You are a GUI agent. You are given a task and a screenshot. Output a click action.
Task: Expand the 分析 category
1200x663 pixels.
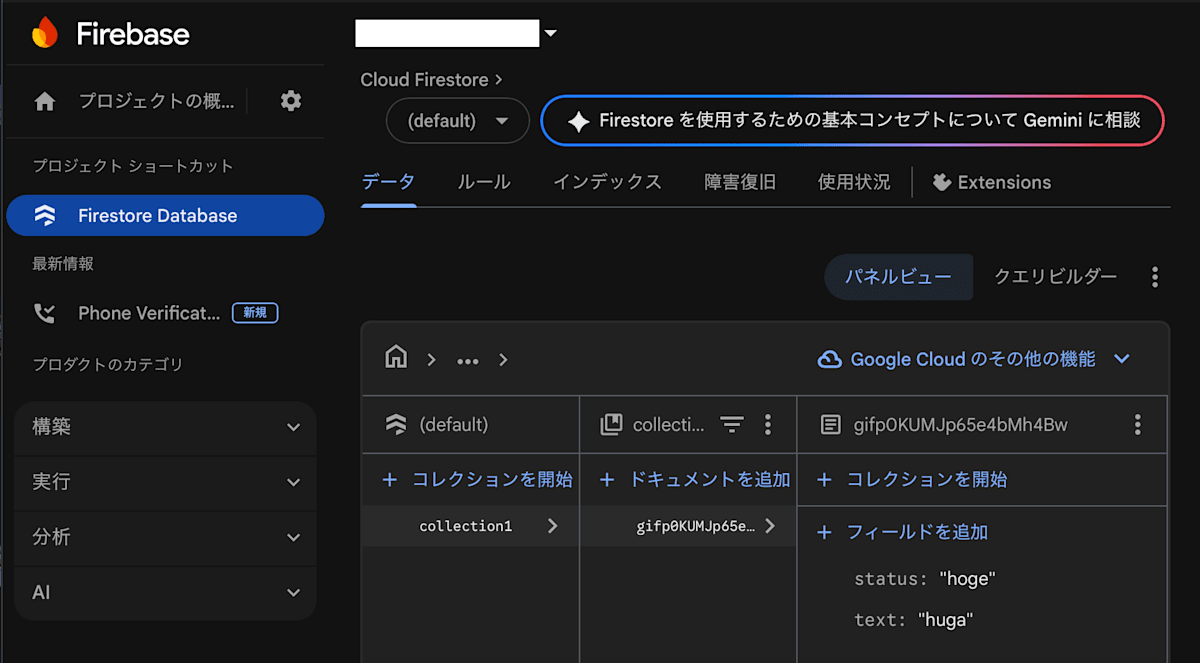[x=165, y=537]
